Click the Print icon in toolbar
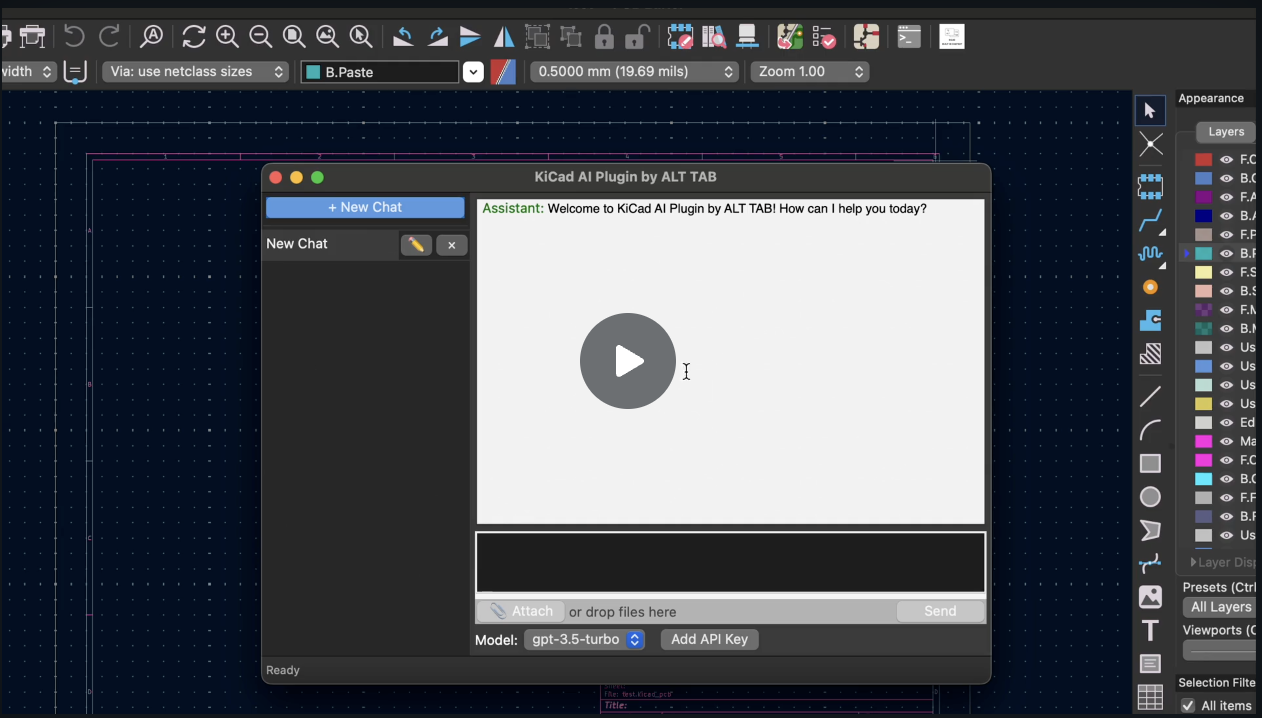The height and width of the screenshot is (718, 1262). coord(33,37)
